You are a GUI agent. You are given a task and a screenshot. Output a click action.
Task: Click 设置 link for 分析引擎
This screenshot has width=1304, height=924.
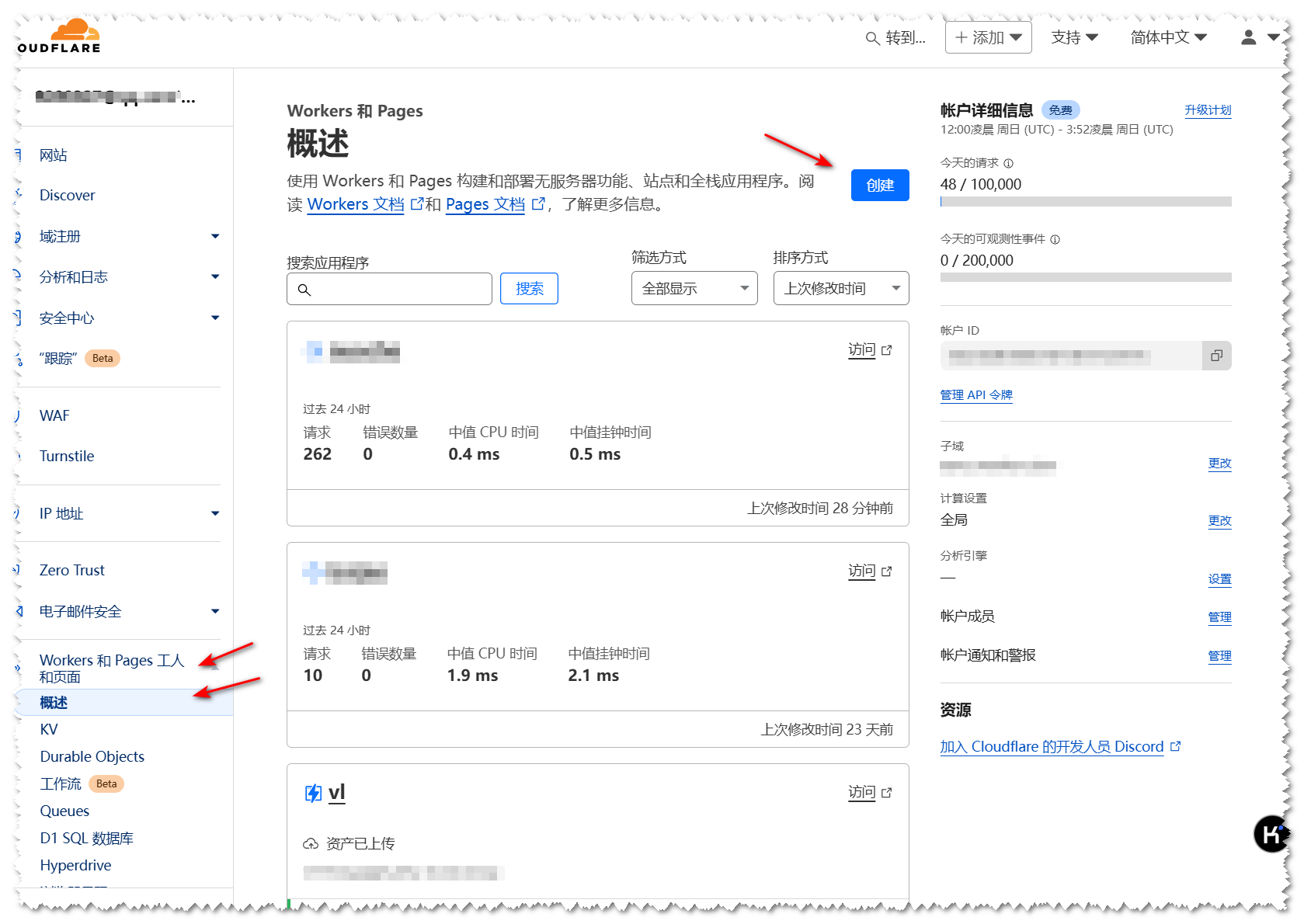click(1219, 578)
